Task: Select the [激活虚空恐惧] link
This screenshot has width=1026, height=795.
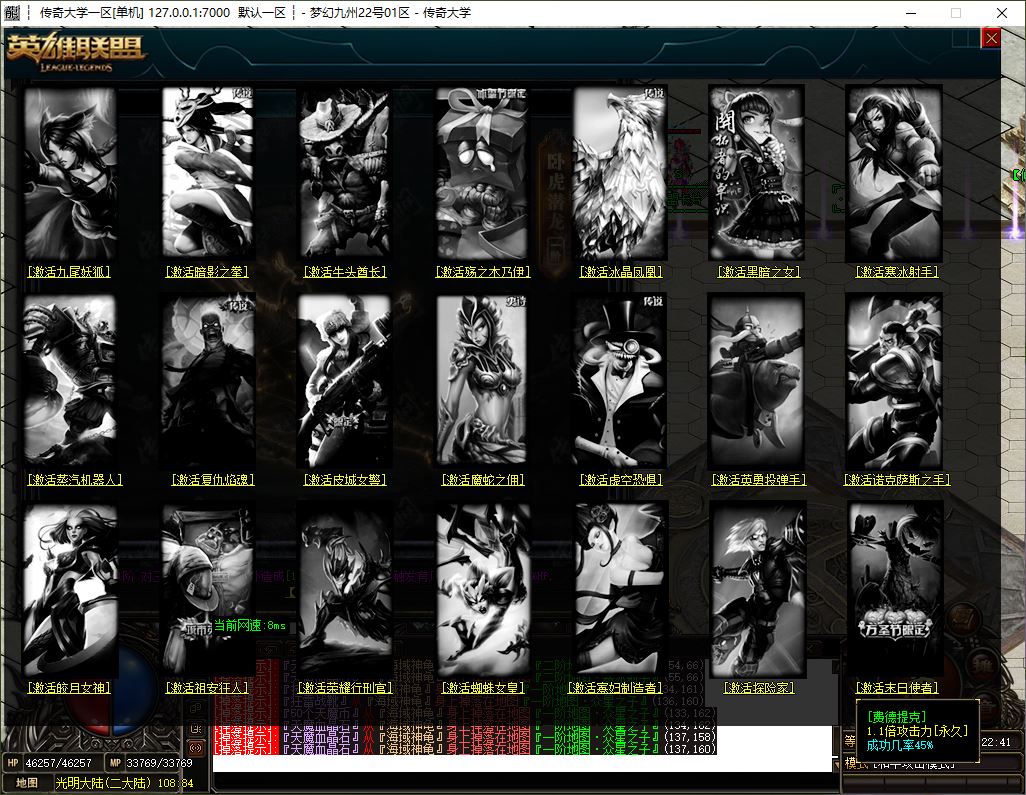Action: click(621, 480)
